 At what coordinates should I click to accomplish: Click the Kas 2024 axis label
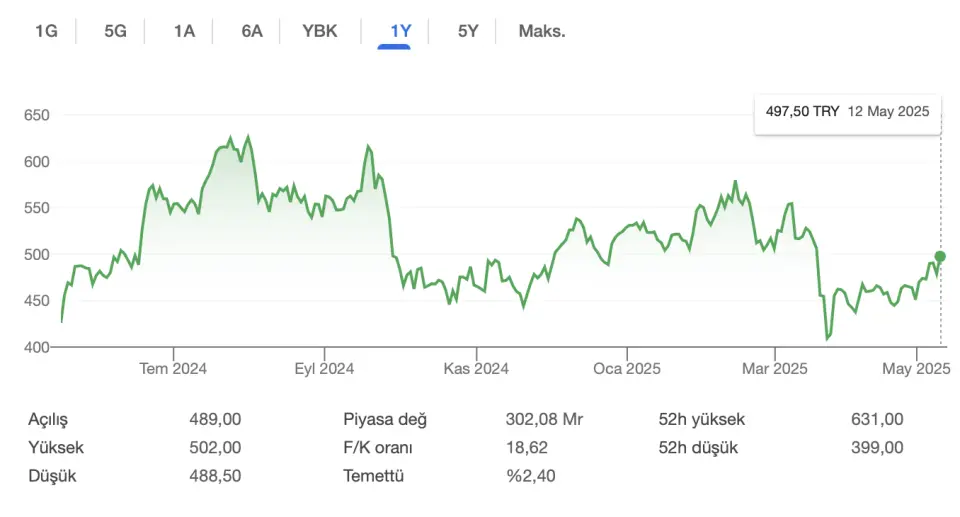click(x=476, y=369)
